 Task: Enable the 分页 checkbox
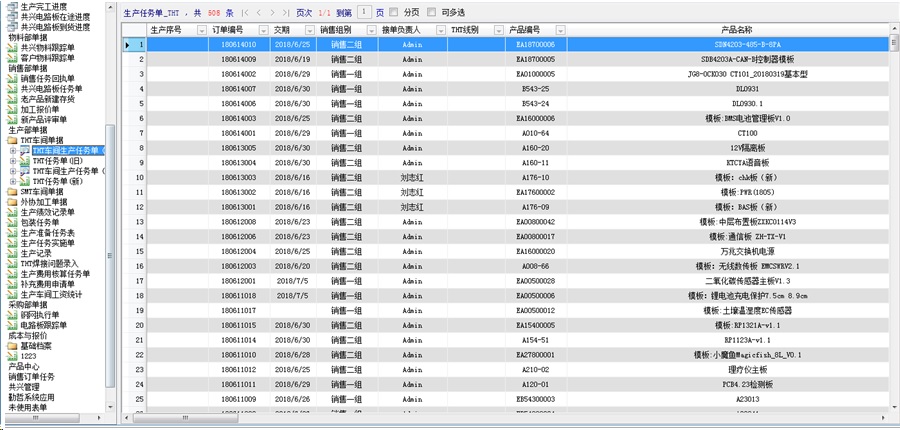[393, 14]
